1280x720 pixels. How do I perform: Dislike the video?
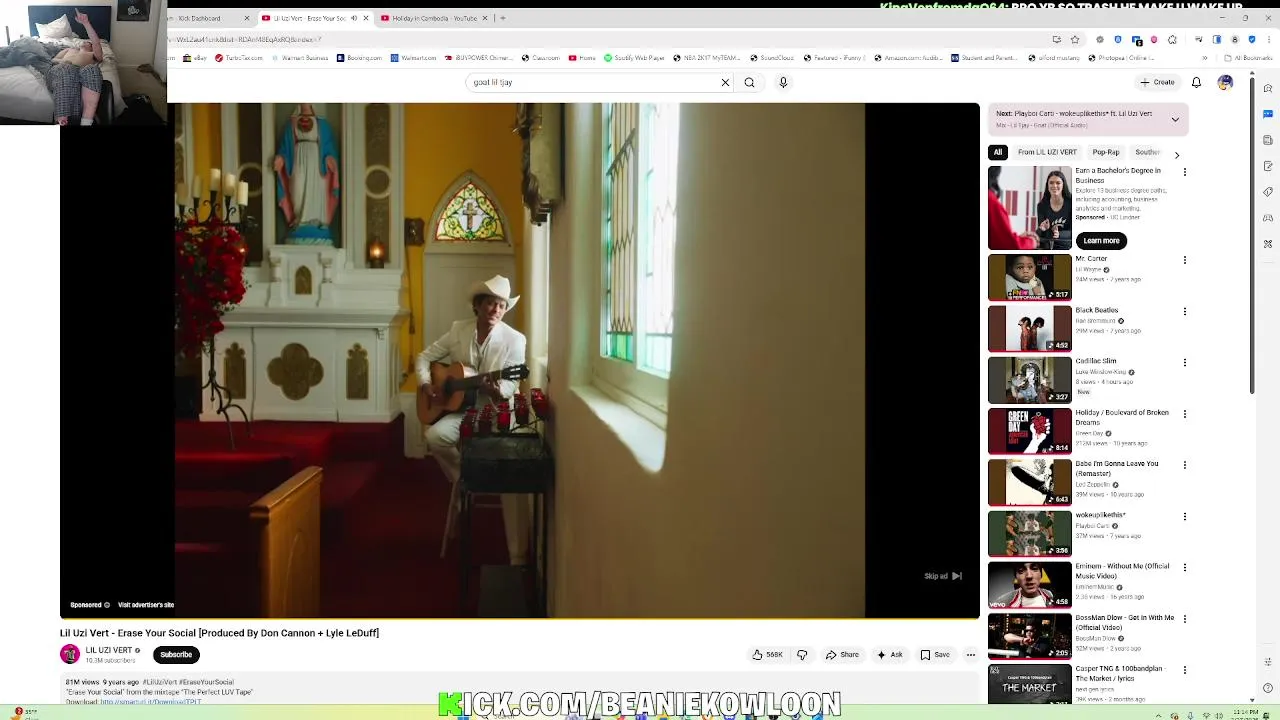click(801, 655)
